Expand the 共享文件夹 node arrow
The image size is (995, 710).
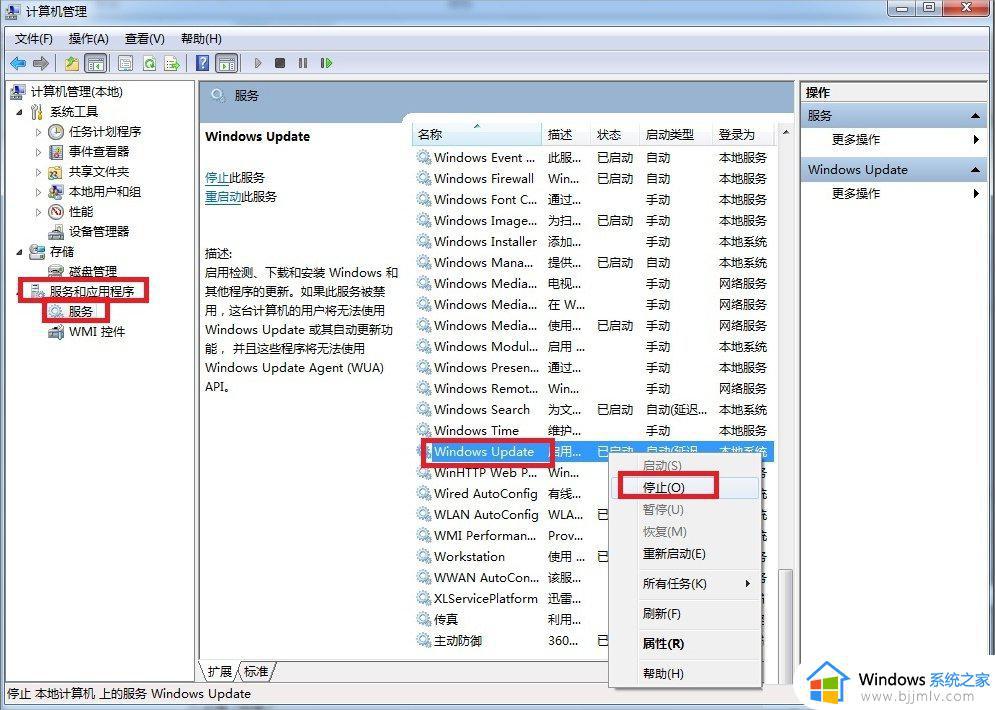click(38, 172)
